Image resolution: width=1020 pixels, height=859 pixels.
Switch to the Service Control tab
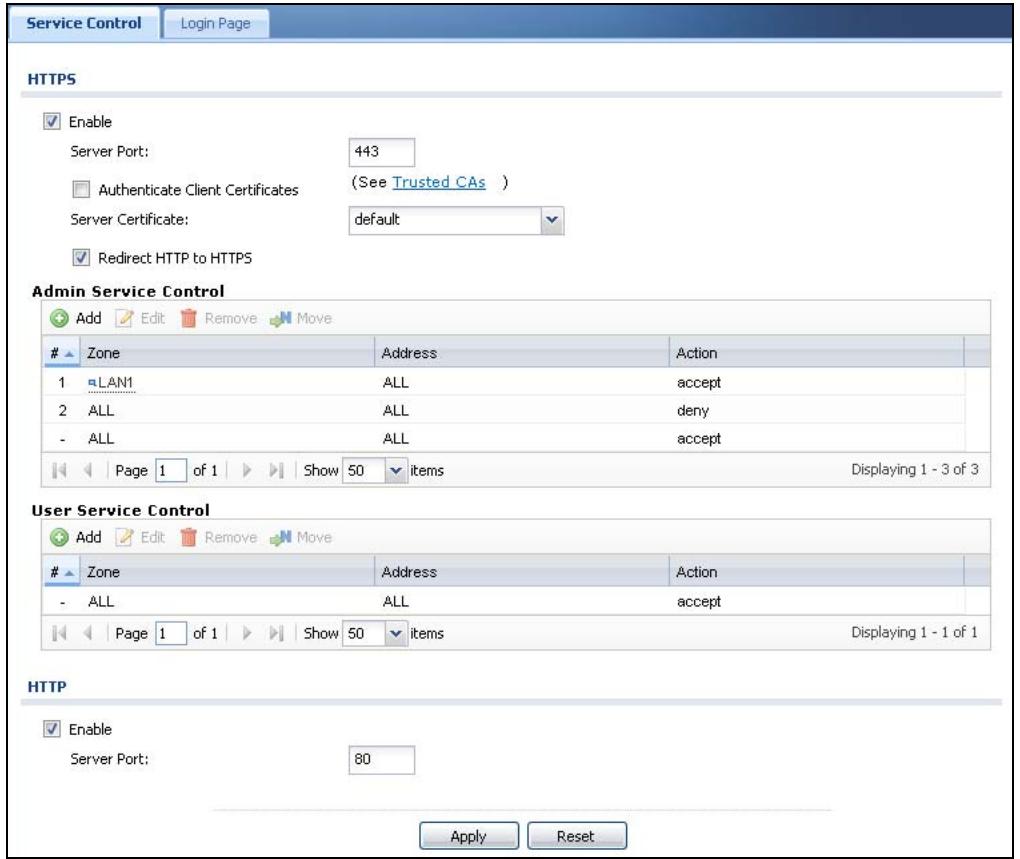point(84,23)
